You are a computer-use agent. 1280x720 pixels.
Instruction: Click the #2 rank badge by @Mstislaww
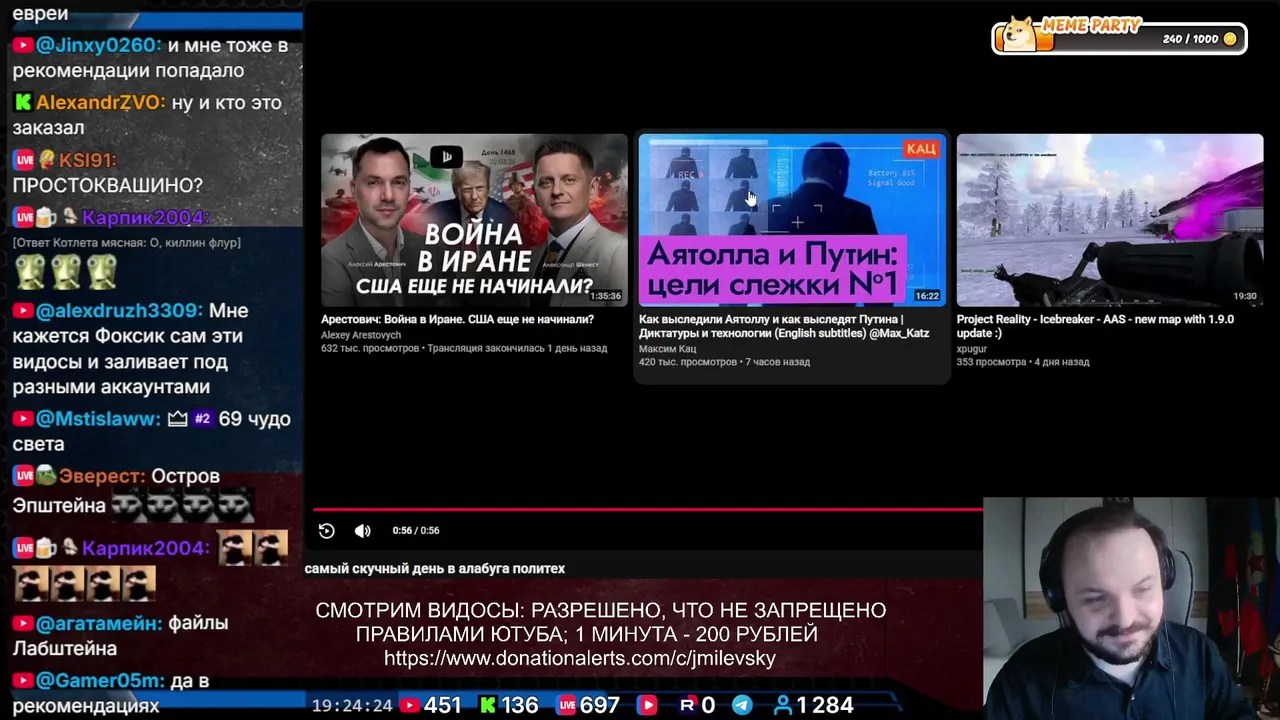pyautogui.click(x=202, y=419)
